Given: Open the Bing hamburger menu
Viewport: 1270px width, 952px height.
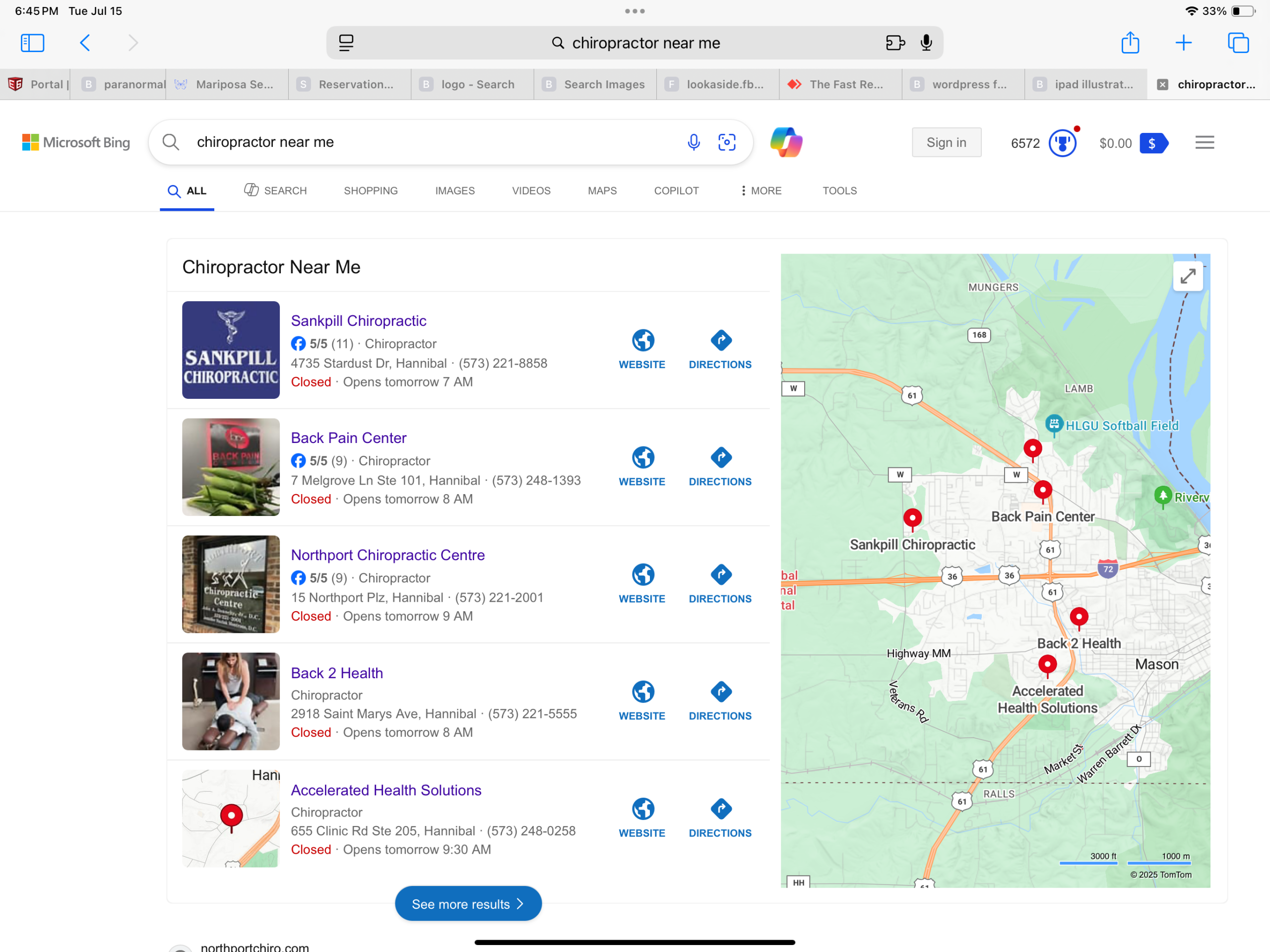Looking at the screenshot, I should coord(1204,142).
